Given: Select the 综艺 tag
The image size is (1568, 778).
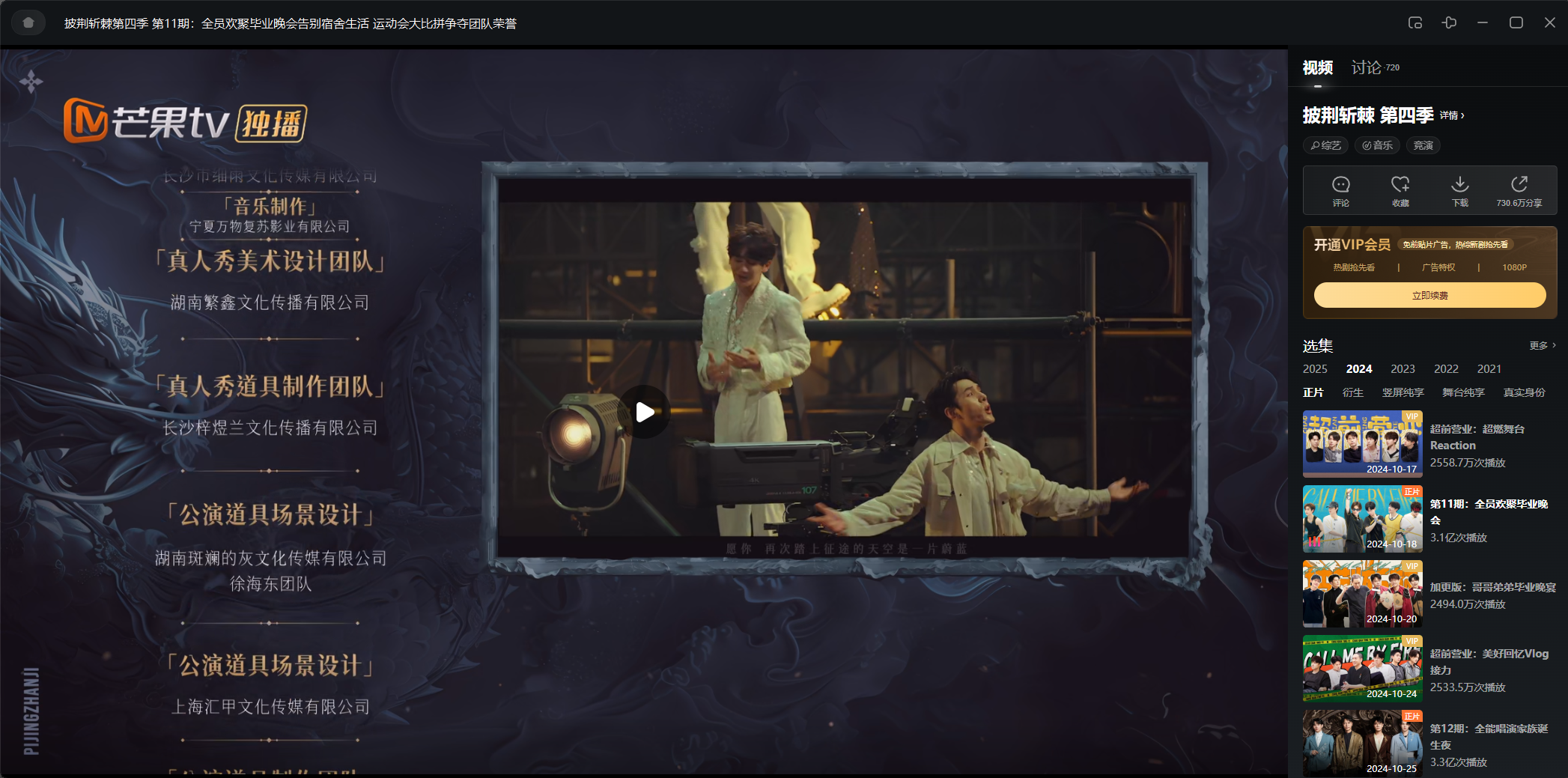Looking at the screenshot, I should point(1325,145).
